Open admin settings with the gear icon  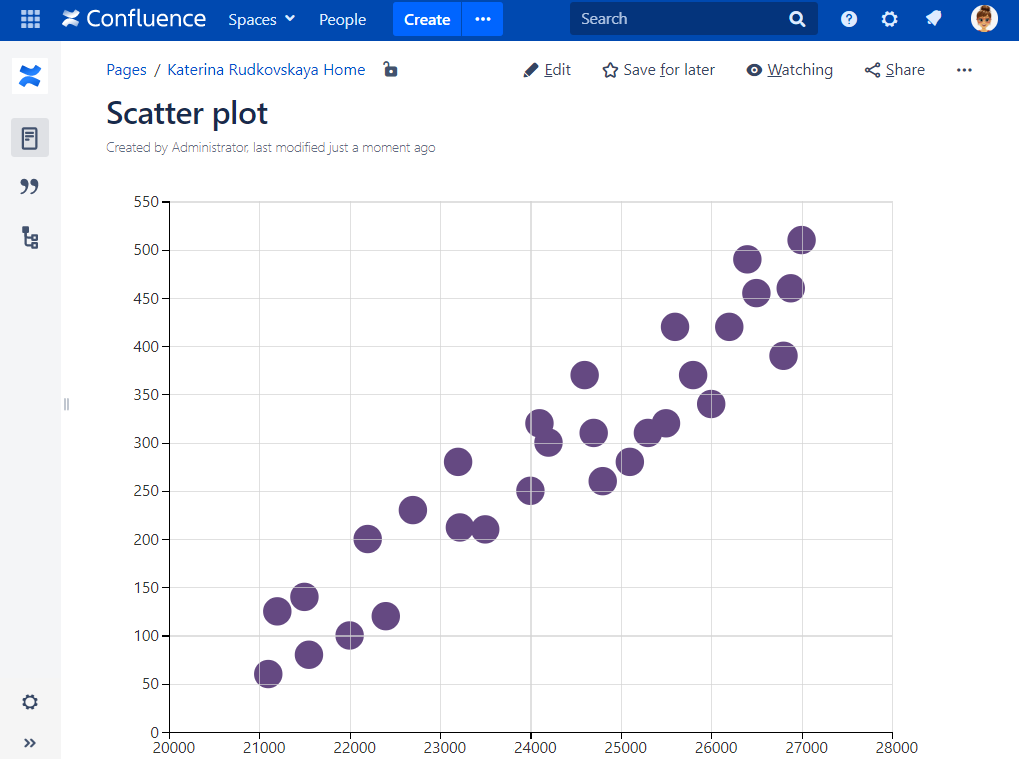[x=889, y=18]
